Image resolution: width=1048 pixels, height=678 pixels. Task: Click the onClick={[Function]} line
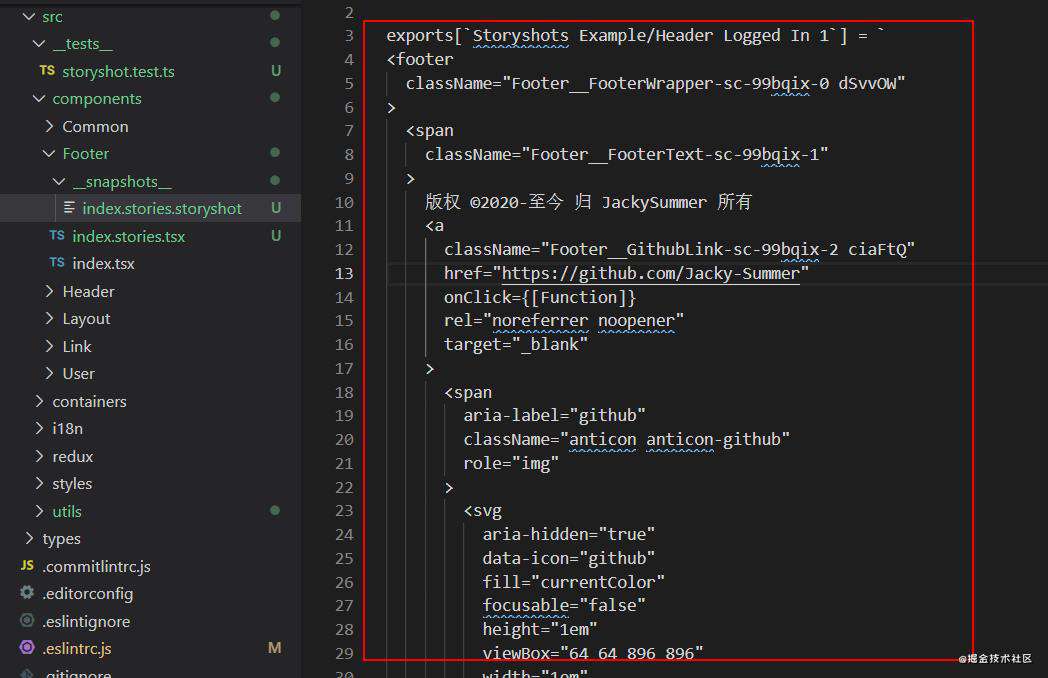[540, 297]
